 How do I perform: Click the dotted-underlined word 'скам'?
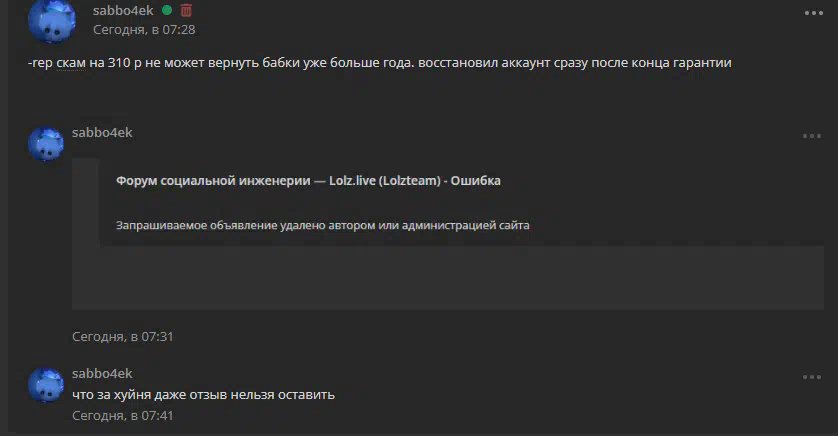(x=71, y=63)
